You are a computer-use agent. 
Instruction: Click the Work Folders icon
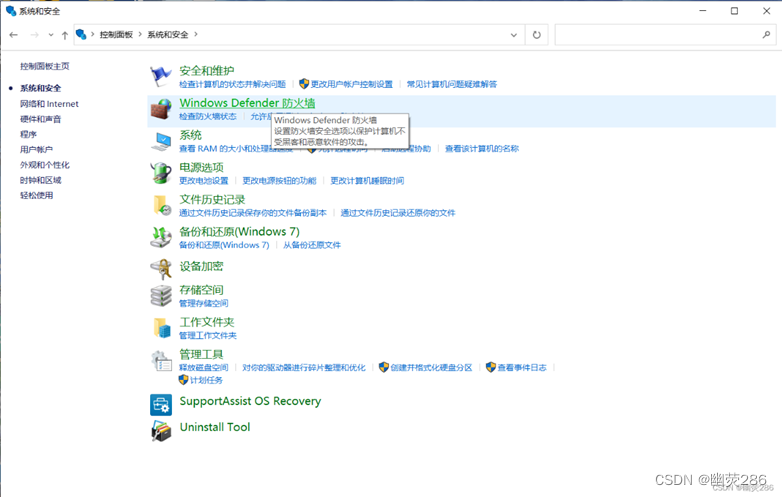coord(161,328)
